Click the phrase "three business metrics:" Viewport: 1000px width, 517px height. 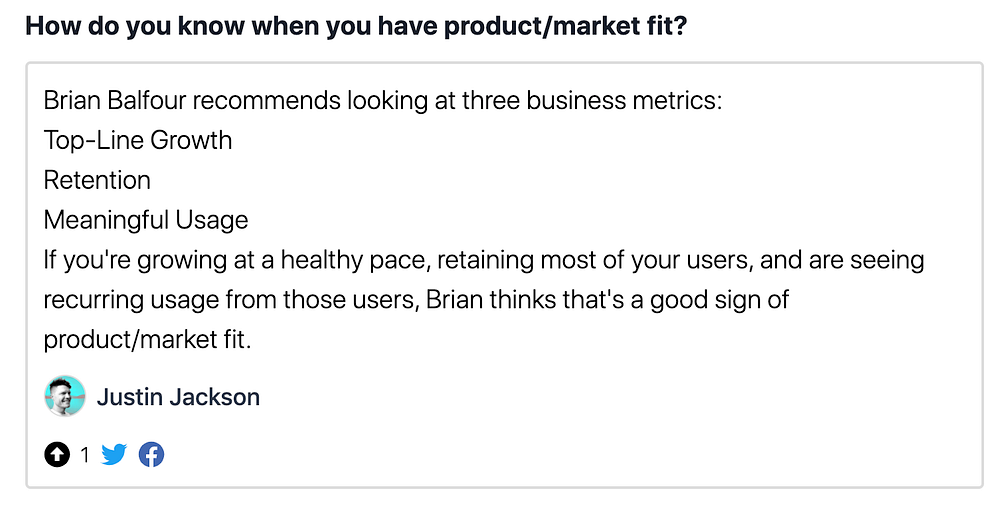591,100
